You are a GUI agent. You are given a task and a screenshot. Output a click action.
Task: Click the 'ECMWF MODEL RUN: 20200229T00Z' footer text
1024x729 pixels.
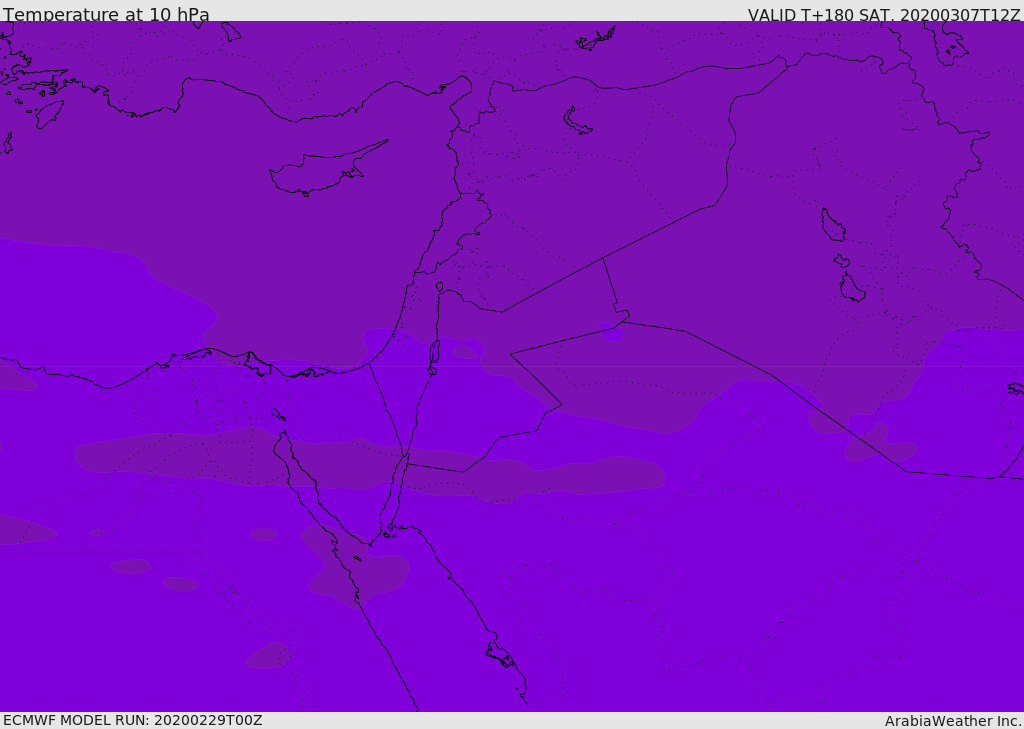click(133, 721)
